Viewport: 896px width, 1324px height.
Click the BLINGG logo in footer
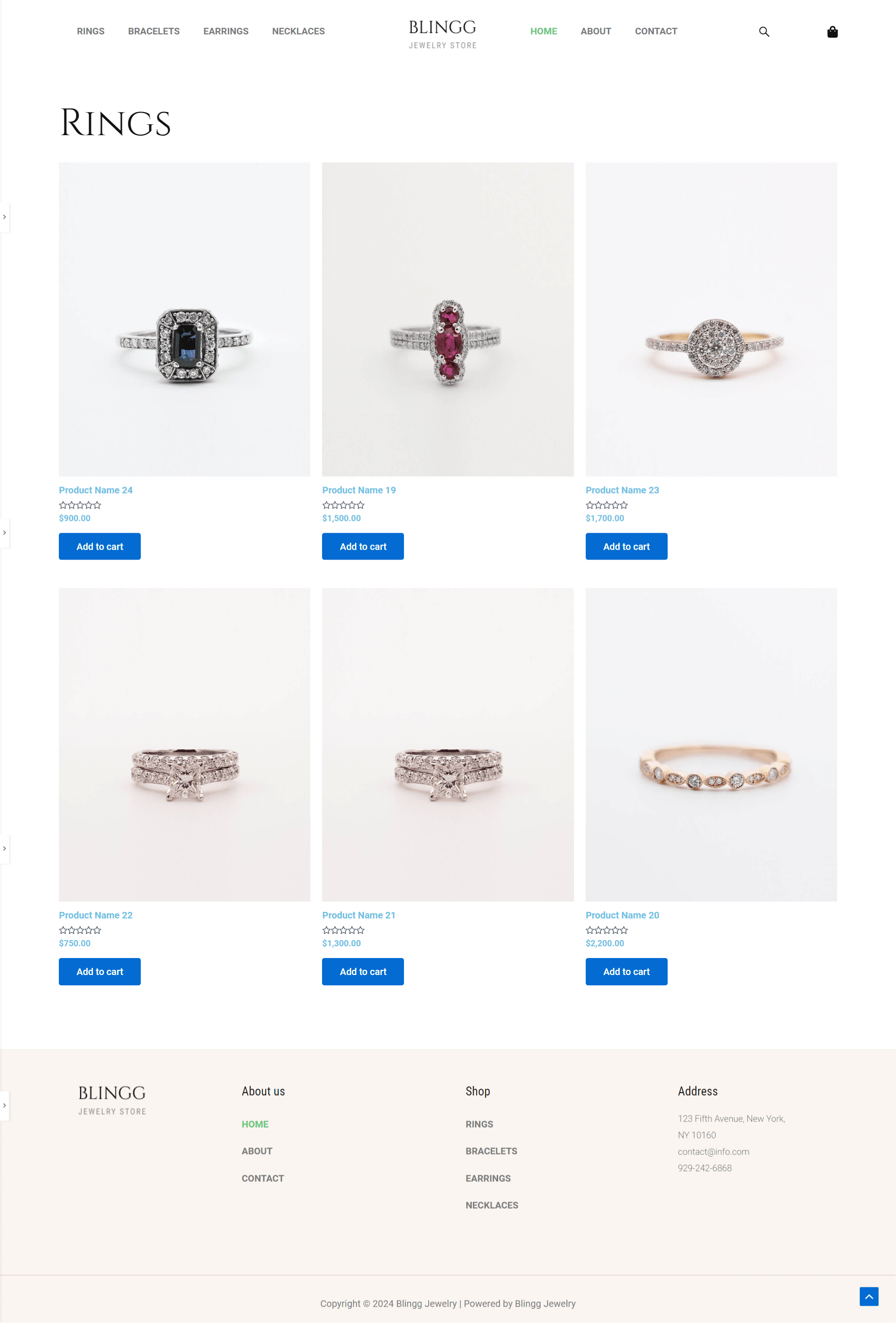pos(112,1099)
